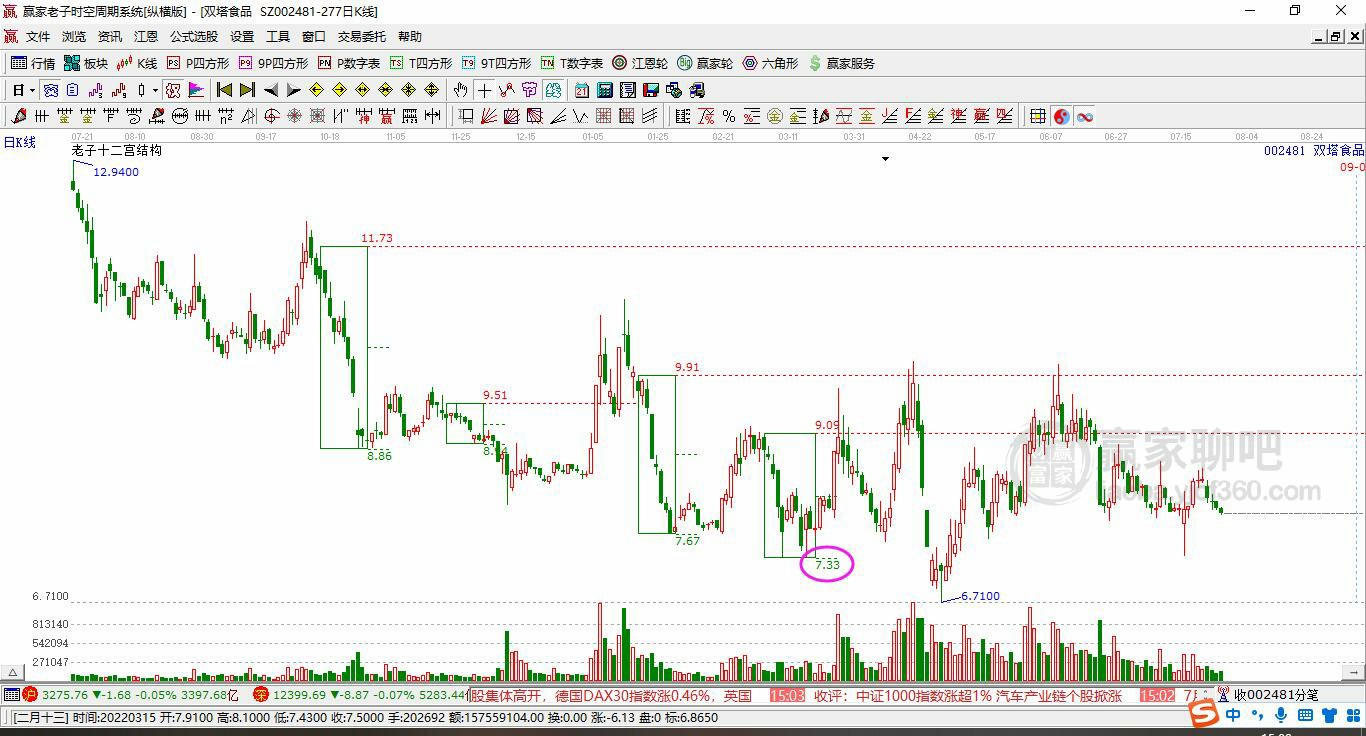The height and width of the screenshot is (736, 1366).
Task: Select the red pencil drawing tool
Action: tap(19, 116)
